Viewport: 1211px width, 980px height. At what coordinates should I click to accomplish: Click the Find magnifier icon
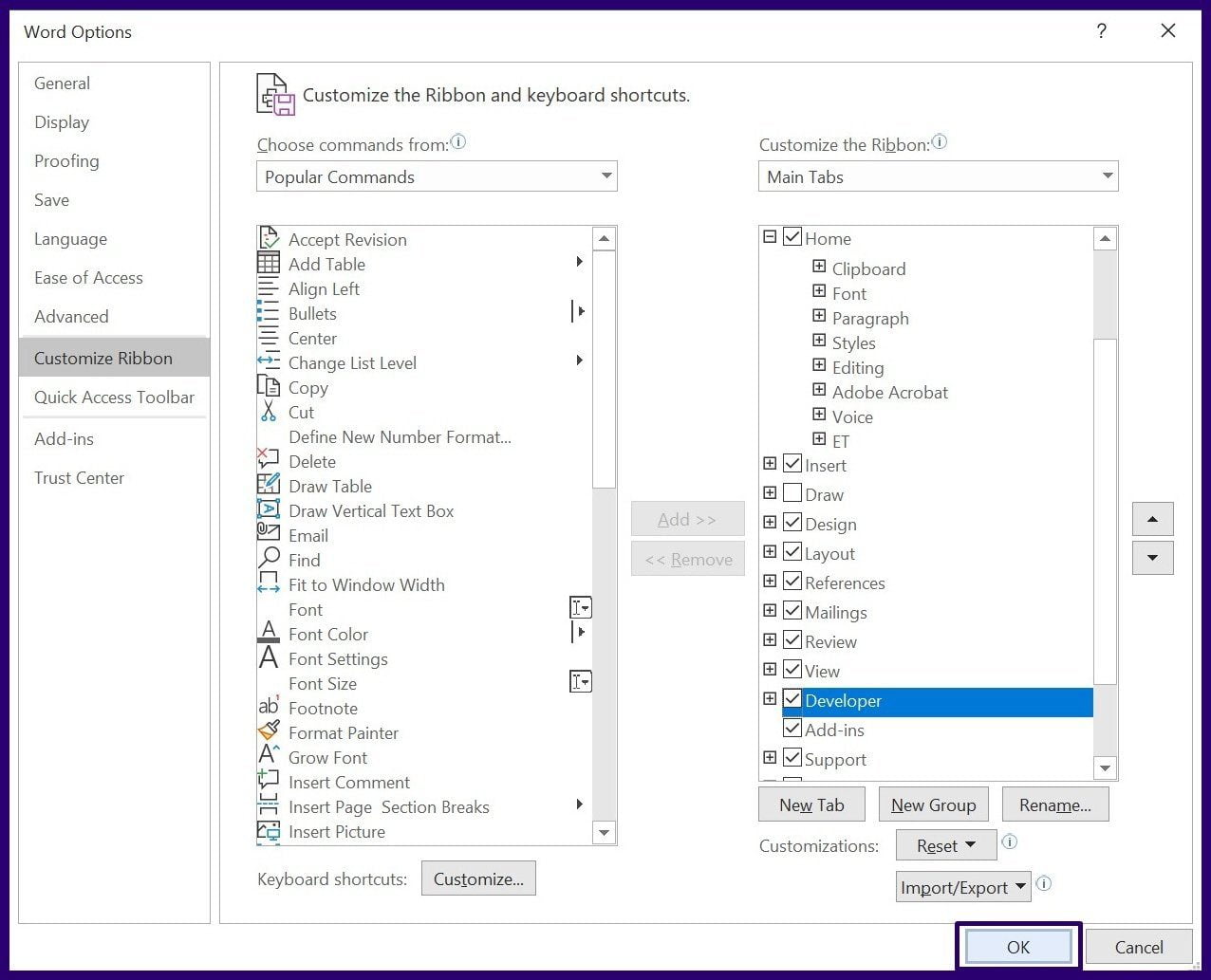coord(270,560)
